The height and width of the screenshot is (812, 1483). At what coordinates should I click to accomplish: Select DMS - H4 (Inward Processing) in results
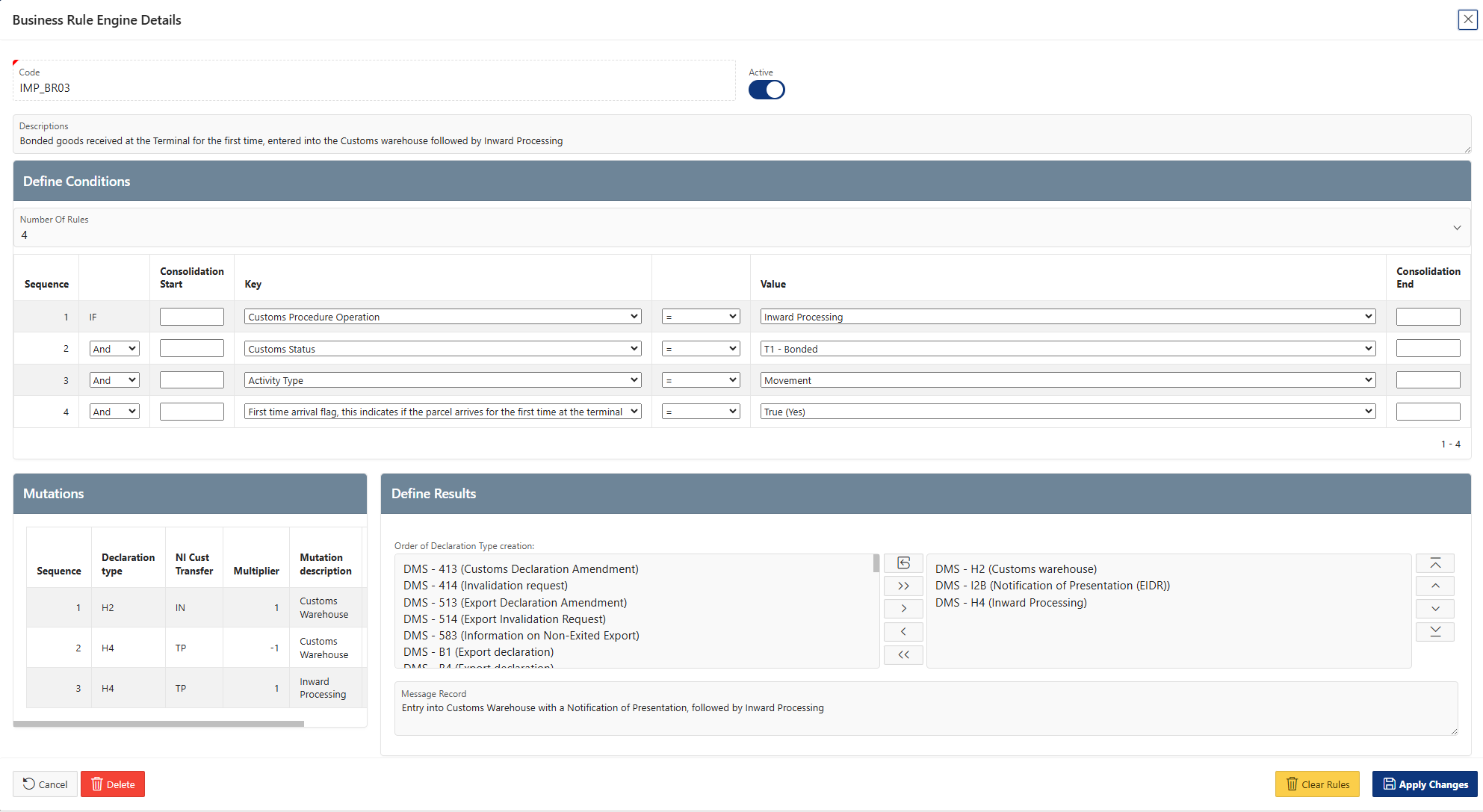pos(1011,603)
